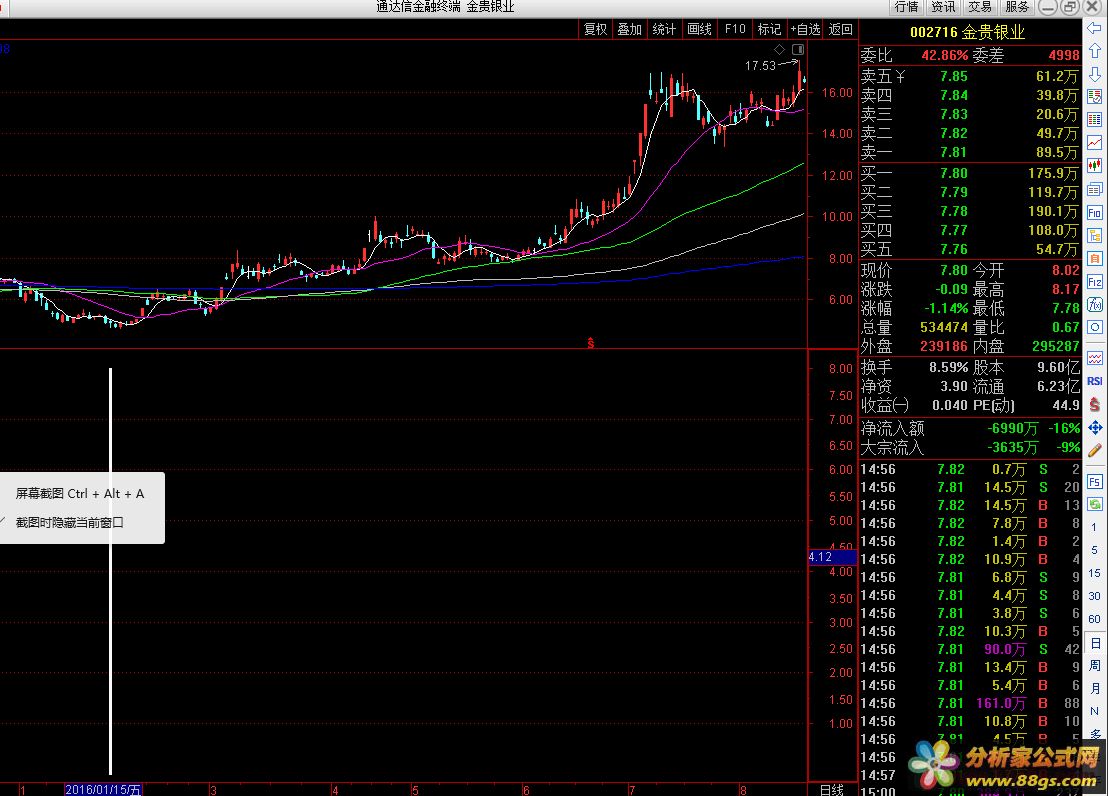Screen dimensions: 1108x796
Task: Select the monthly 月 period
Action: point(1095,688)
